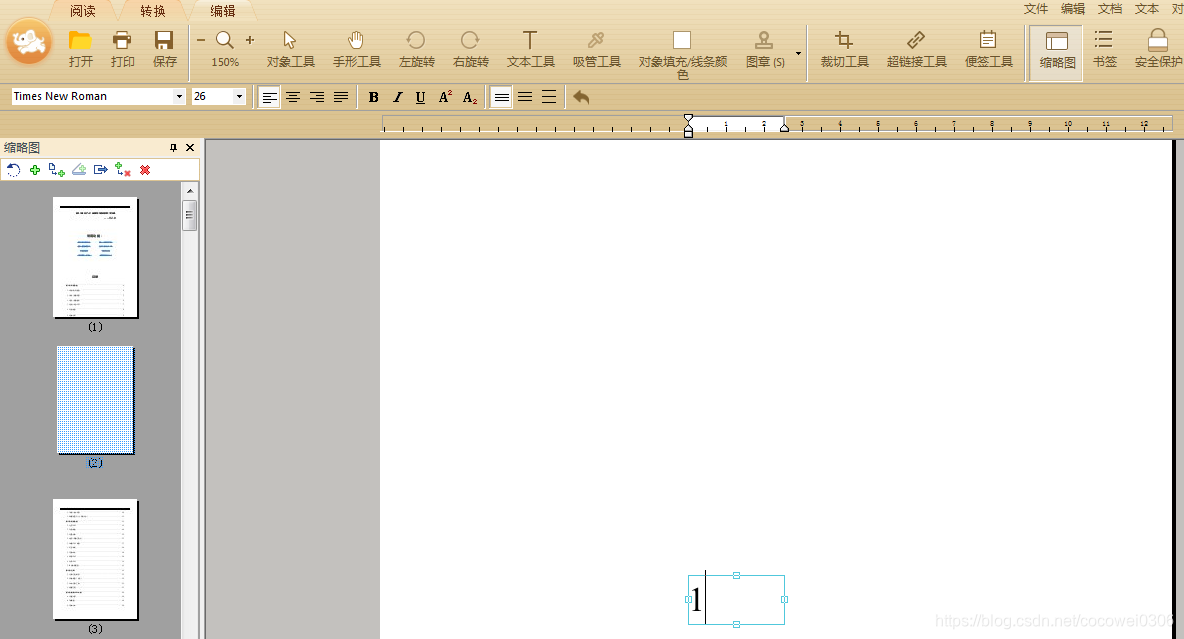1184x639 pixels.
Task: Open the 文档 menu
Action: (x=1110, y=8)
